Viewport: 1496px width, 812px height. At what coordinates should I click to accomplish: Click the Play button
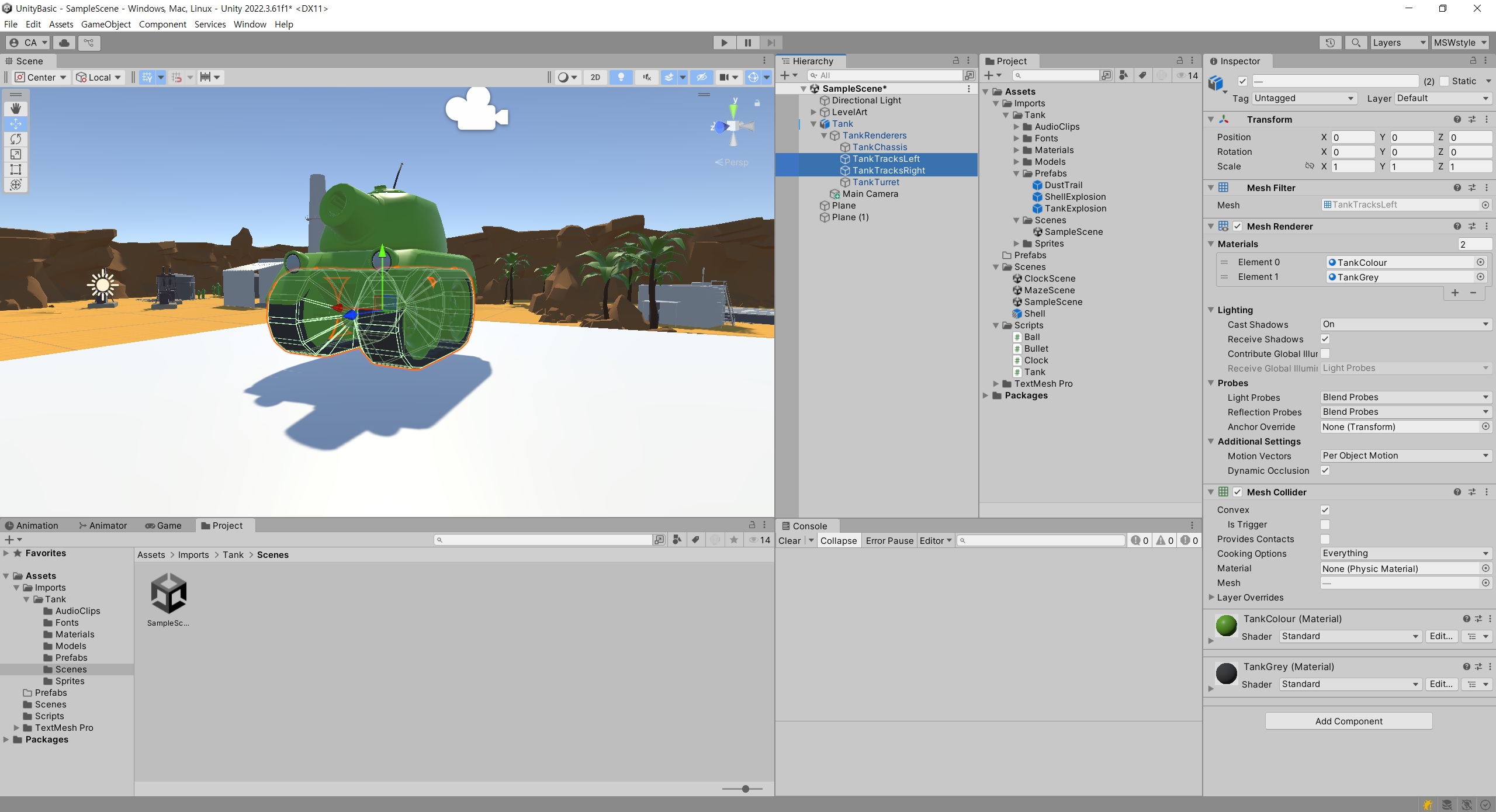724,43
